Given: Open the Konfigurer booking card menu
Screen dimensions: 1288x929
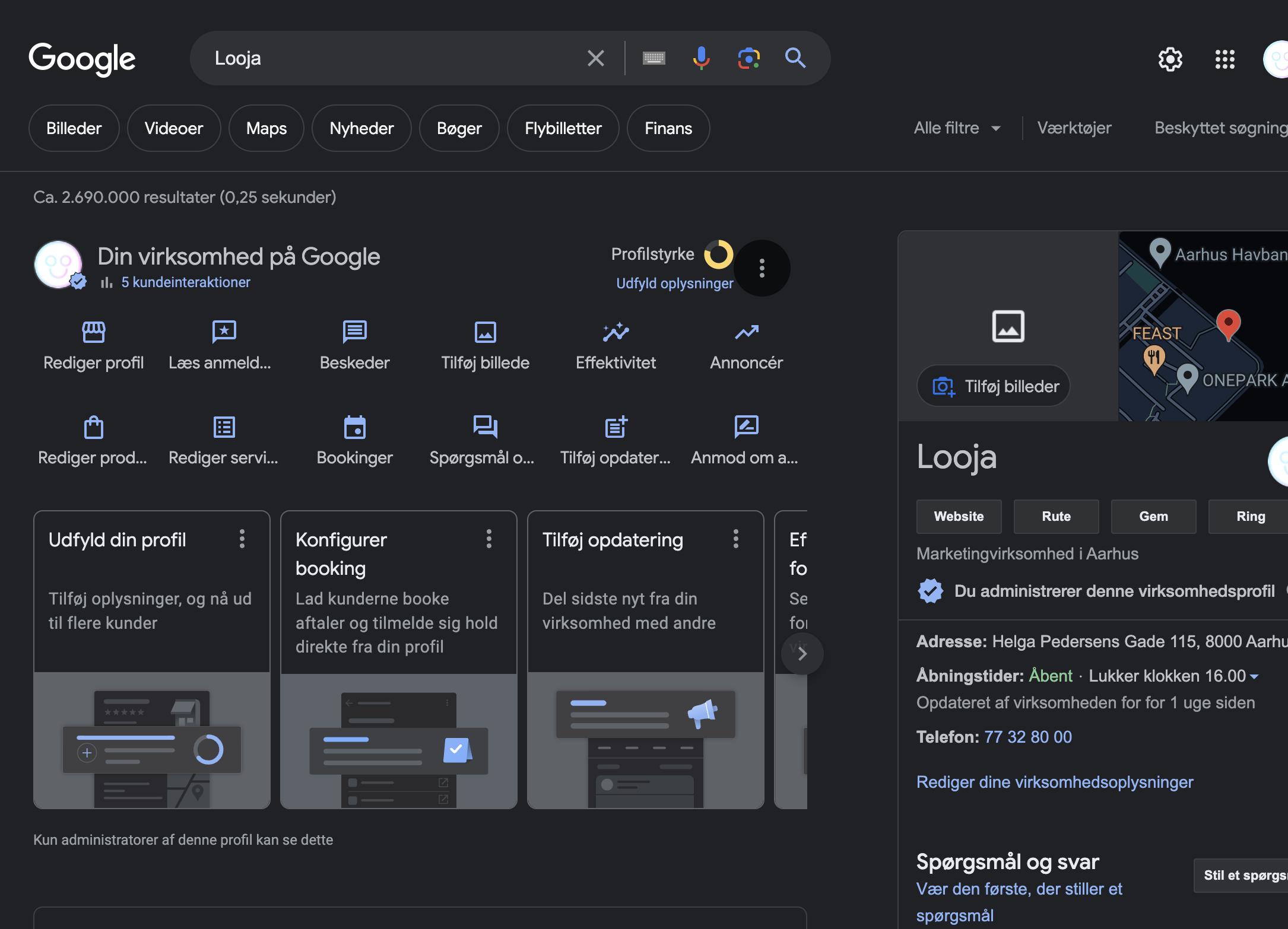Looking at the screenshot, I should click(x=488, y=539).
